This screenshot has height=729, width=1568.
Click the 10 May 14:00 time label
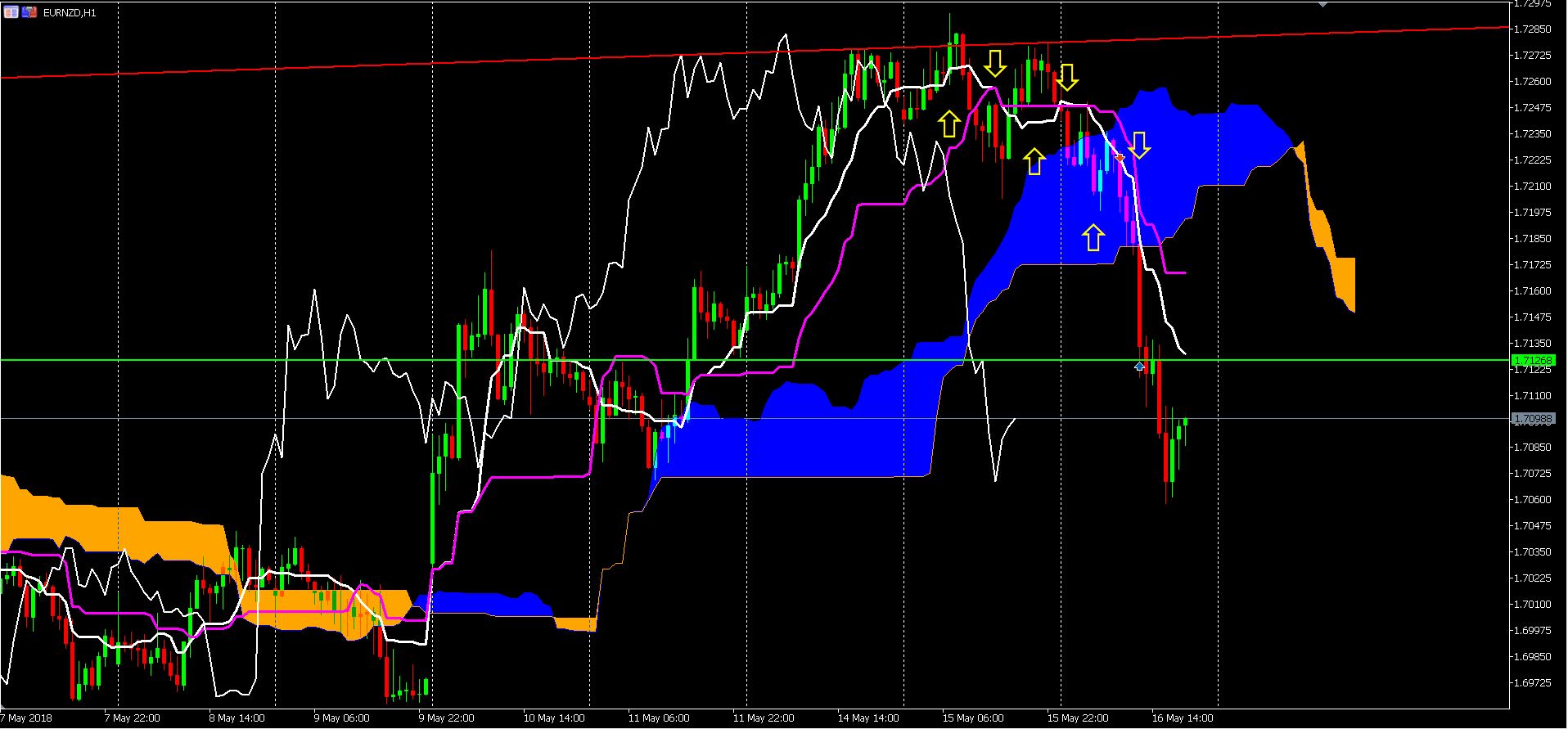click(x=553, y=718)
